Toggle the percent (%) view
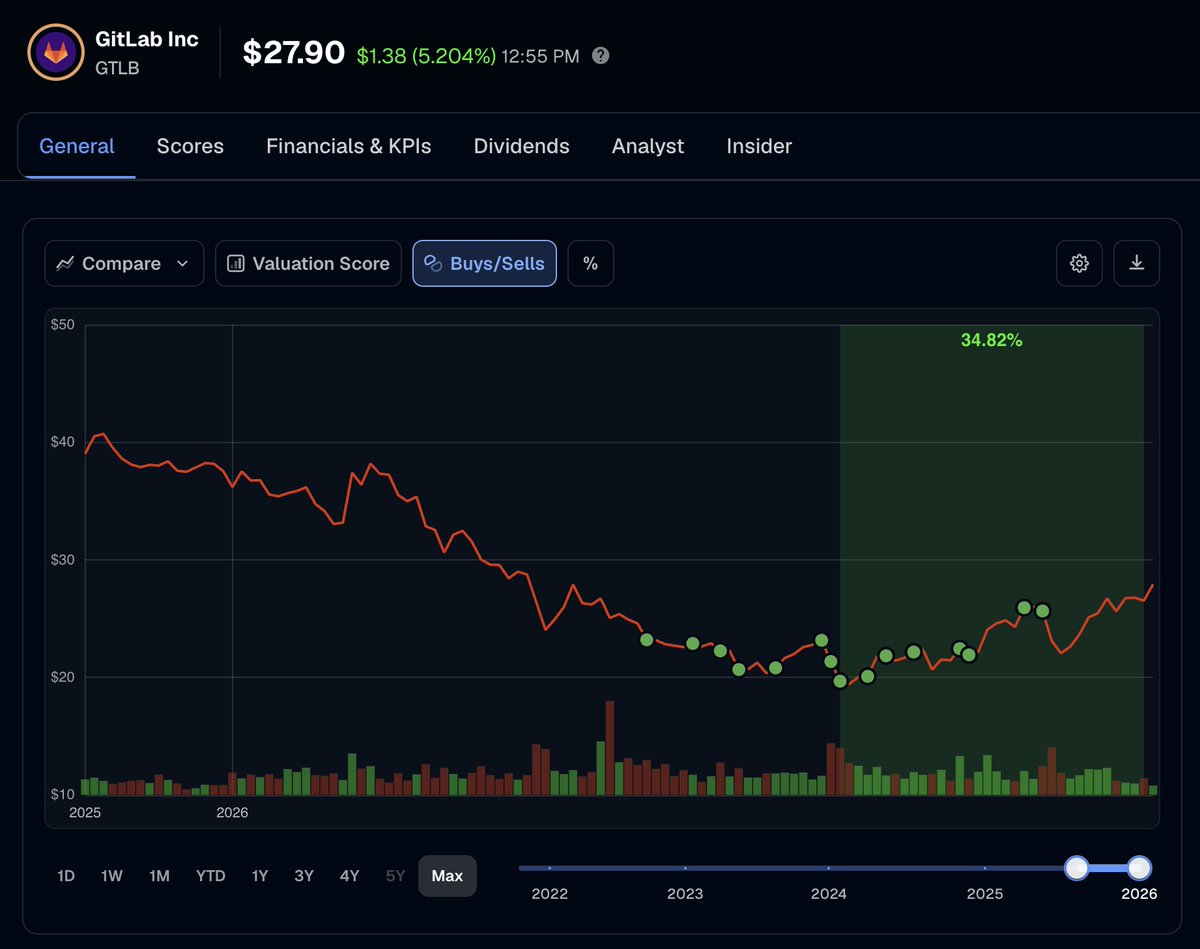The image size is (1200, 949). [590, 263]
